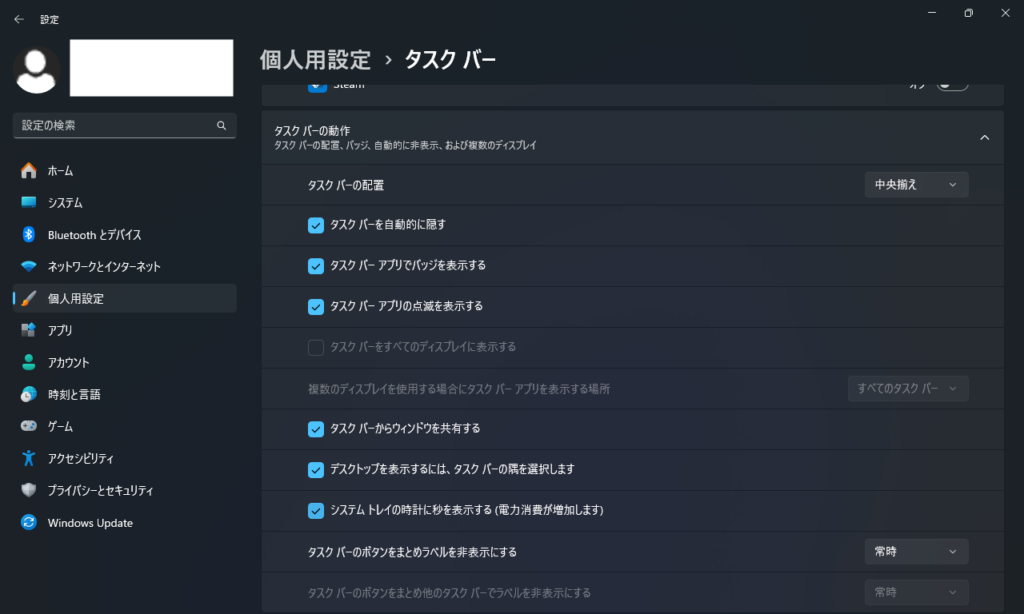Click the ゲーム controller icon
This screenshot has width=1024, height=614.
click(x=29, y=426)
